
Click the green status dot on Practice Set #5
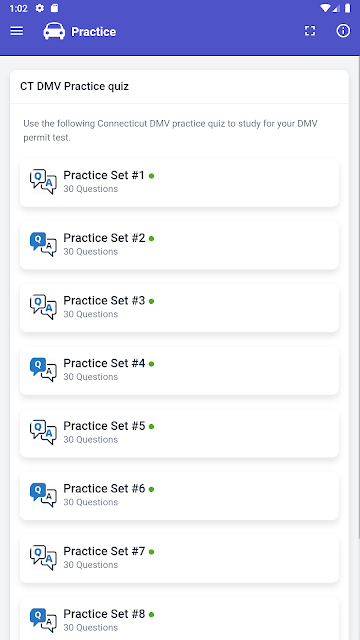151,427
